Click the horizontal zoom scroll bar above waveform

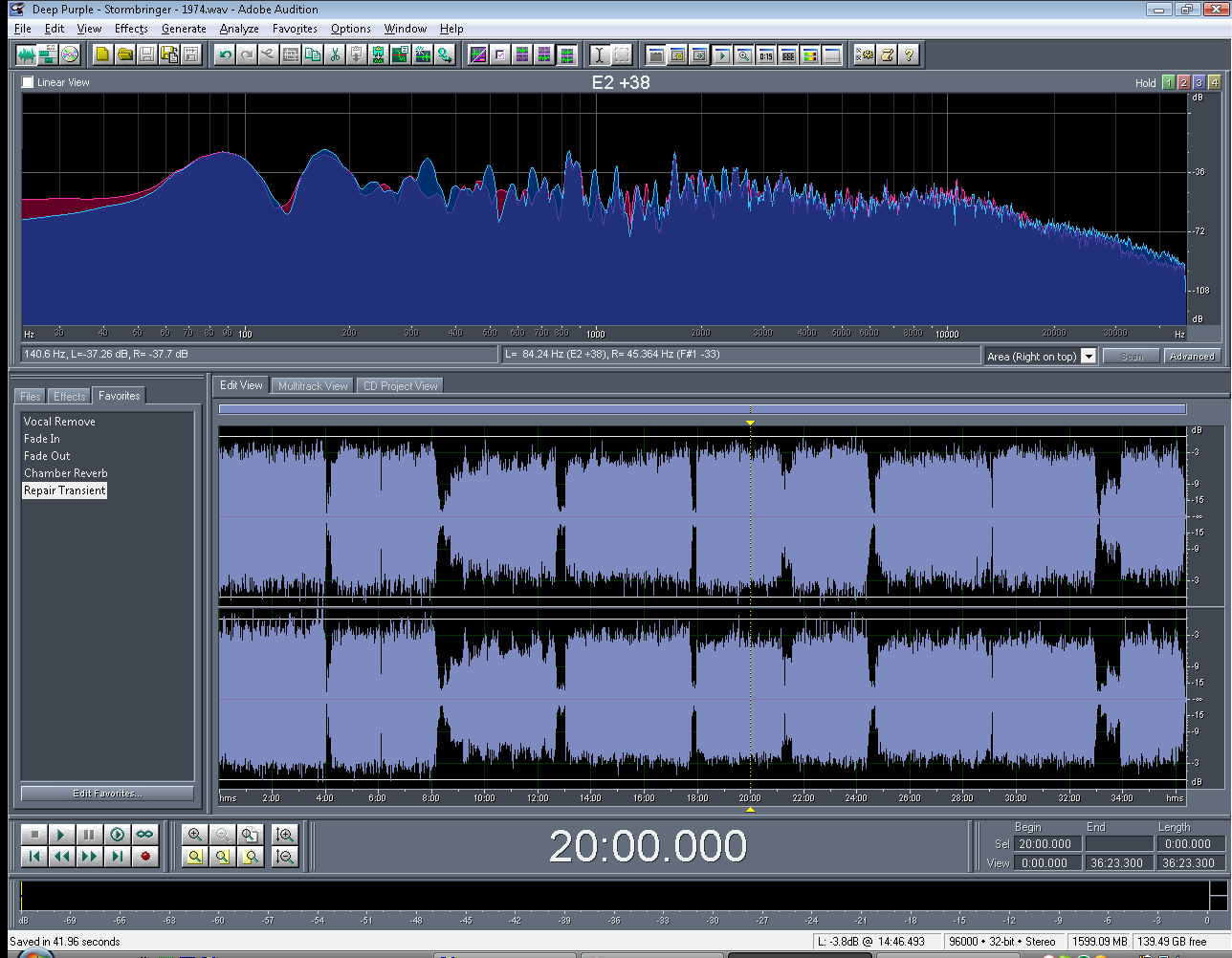coord(702,409)
